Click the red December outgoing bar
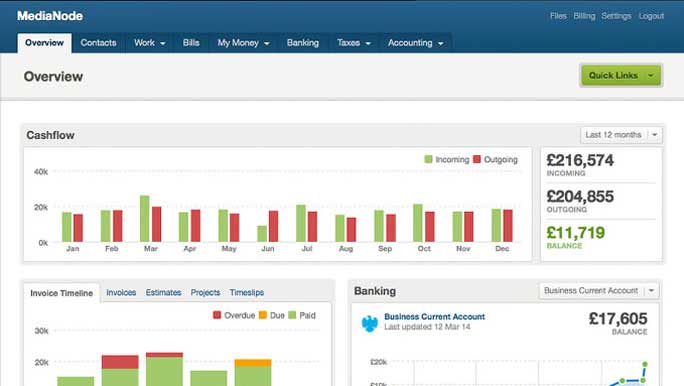 click(x=508, y=226)
